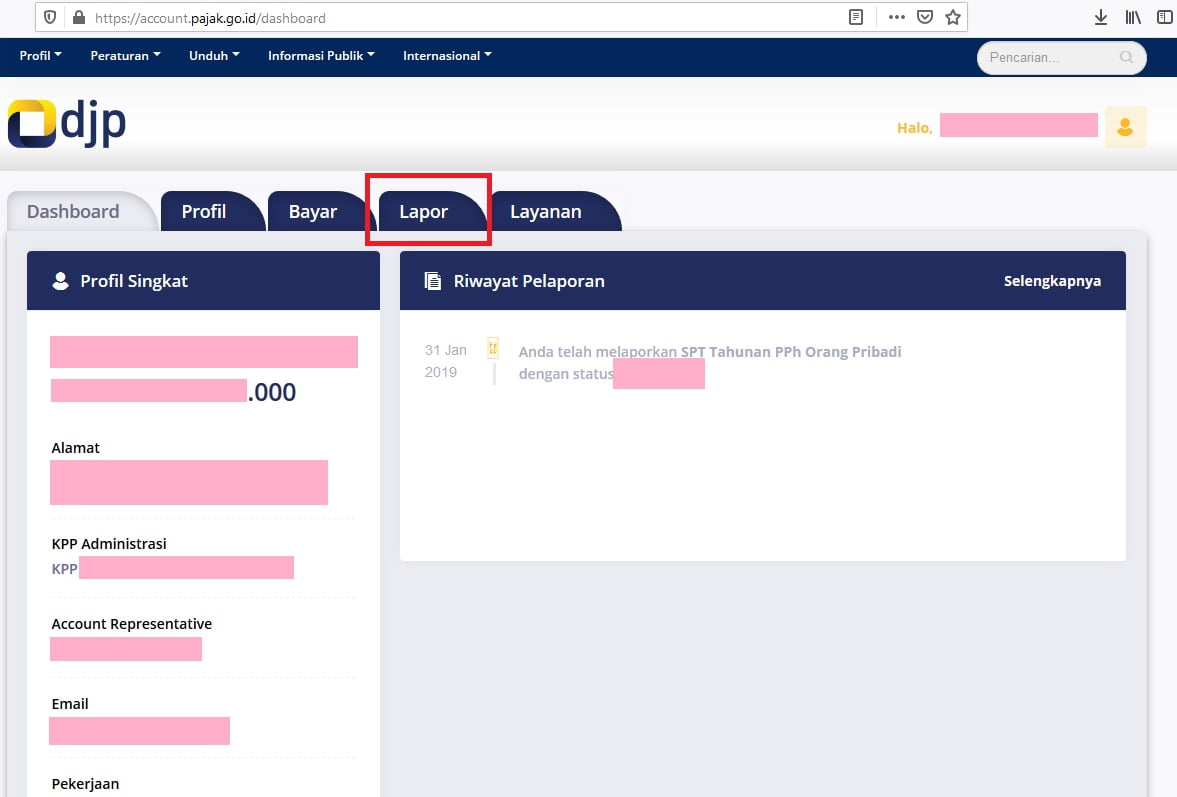Screen dimensions: 1177x797
Task: Click the search magnifier in the Pencarian box
Action: pyautogui.click(x=1127, y=57)
